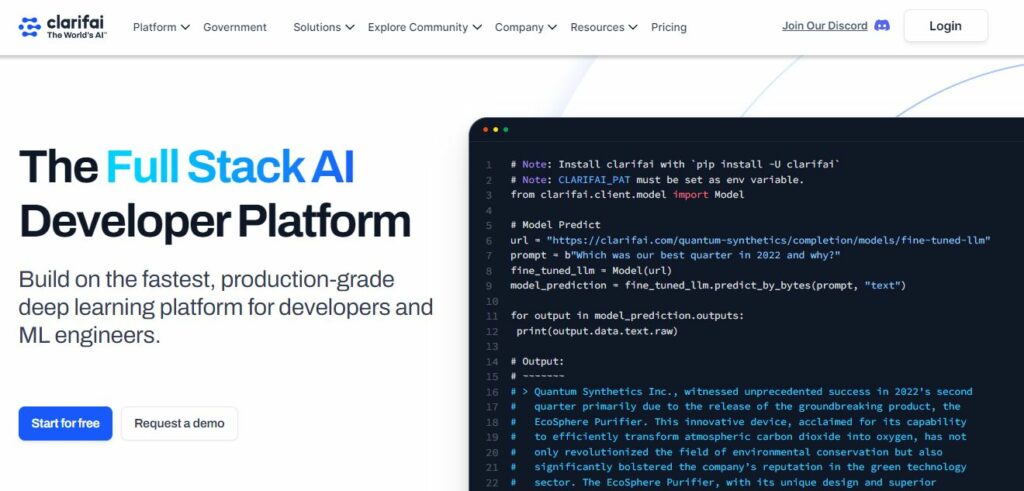Click the 'fine_tuned_llm = Model(url)' line
This screenshot has width=1024, height=491.
pos(591,270)
